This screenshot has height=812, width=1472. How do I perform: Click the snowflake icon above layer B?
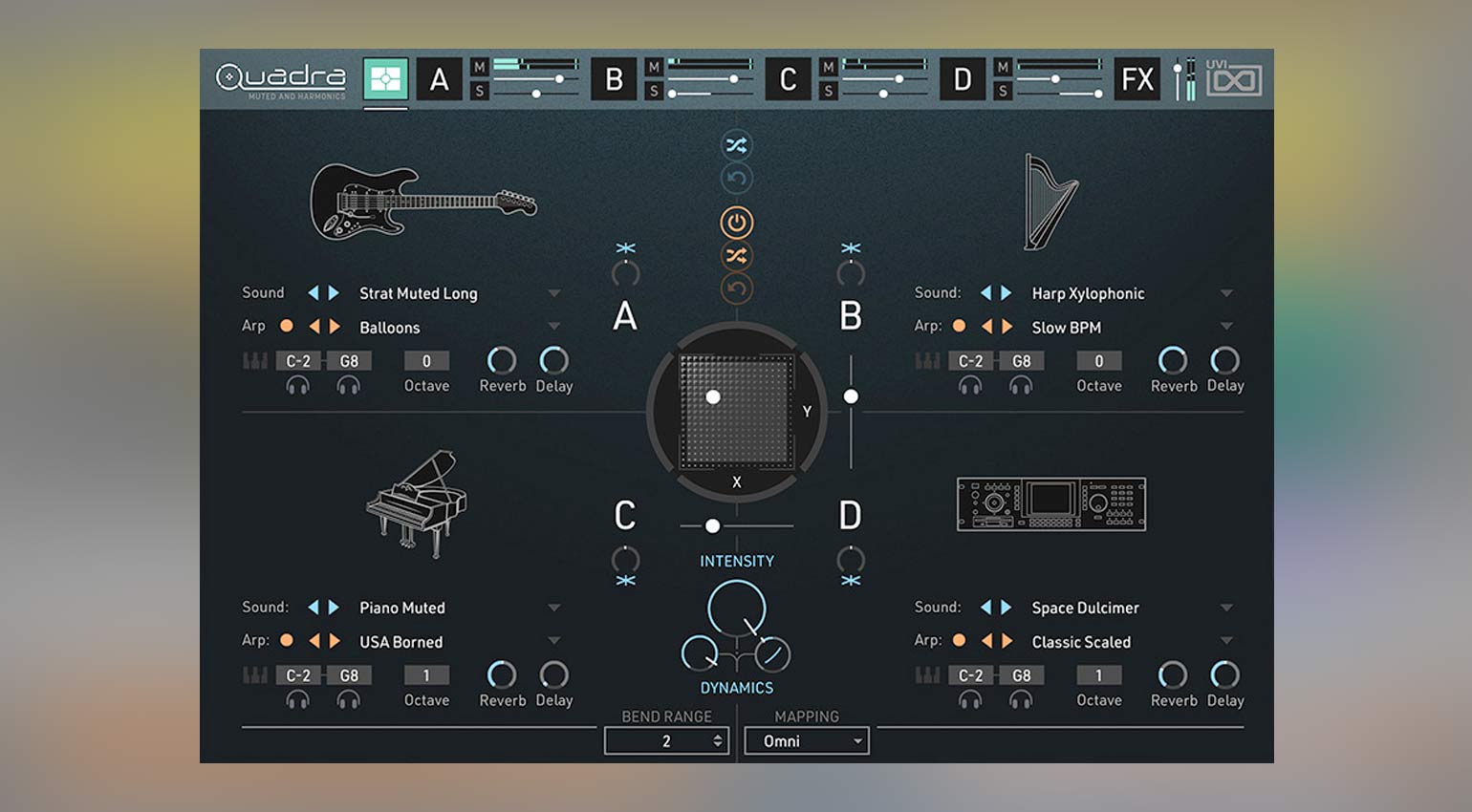click(x=851, y=248)
